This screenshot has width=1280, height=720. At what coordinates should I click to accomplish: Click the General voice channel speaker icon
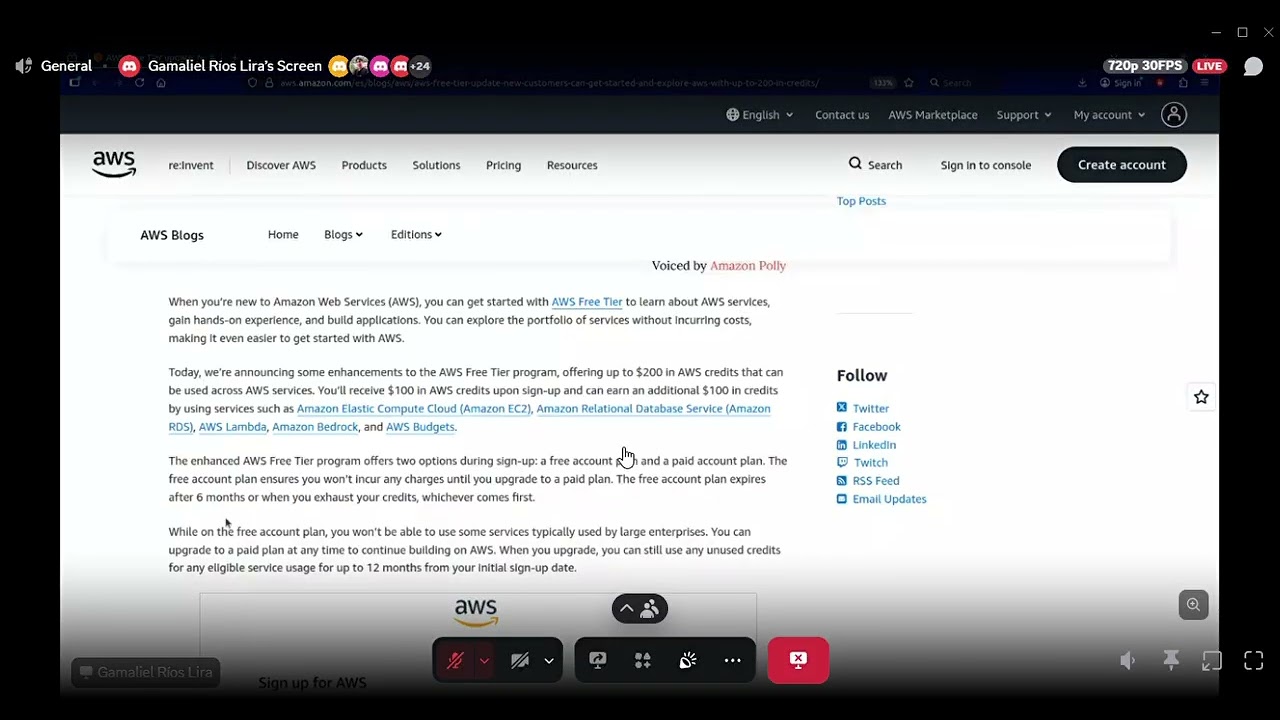tap(24, 66)
